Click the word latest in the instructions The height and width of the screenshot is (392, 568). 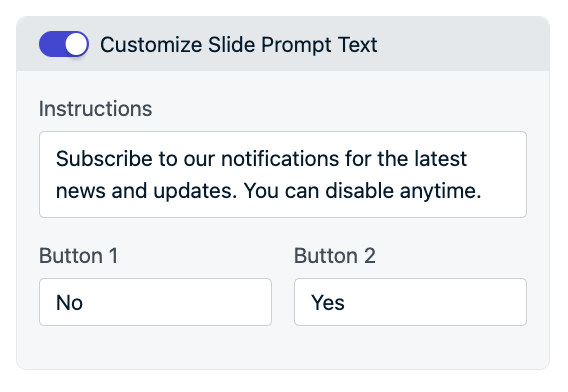[440, 159]
